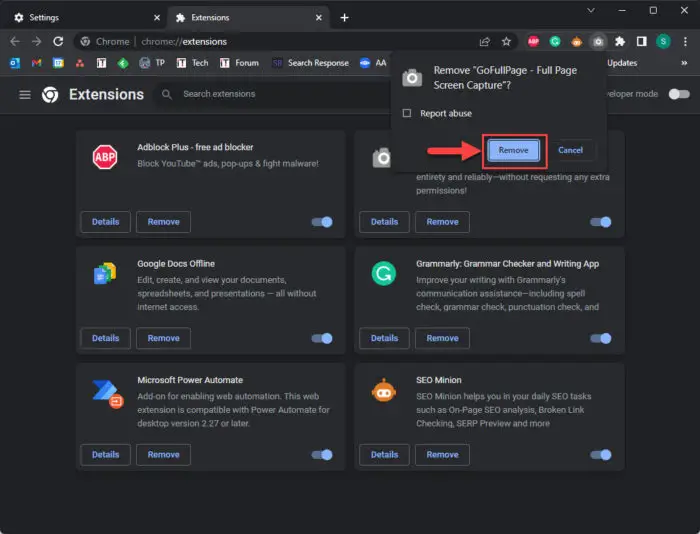Viewport: 700px width, 534px height.
Task: Bookmark this page with the star icon
Action: coord(506,42)
